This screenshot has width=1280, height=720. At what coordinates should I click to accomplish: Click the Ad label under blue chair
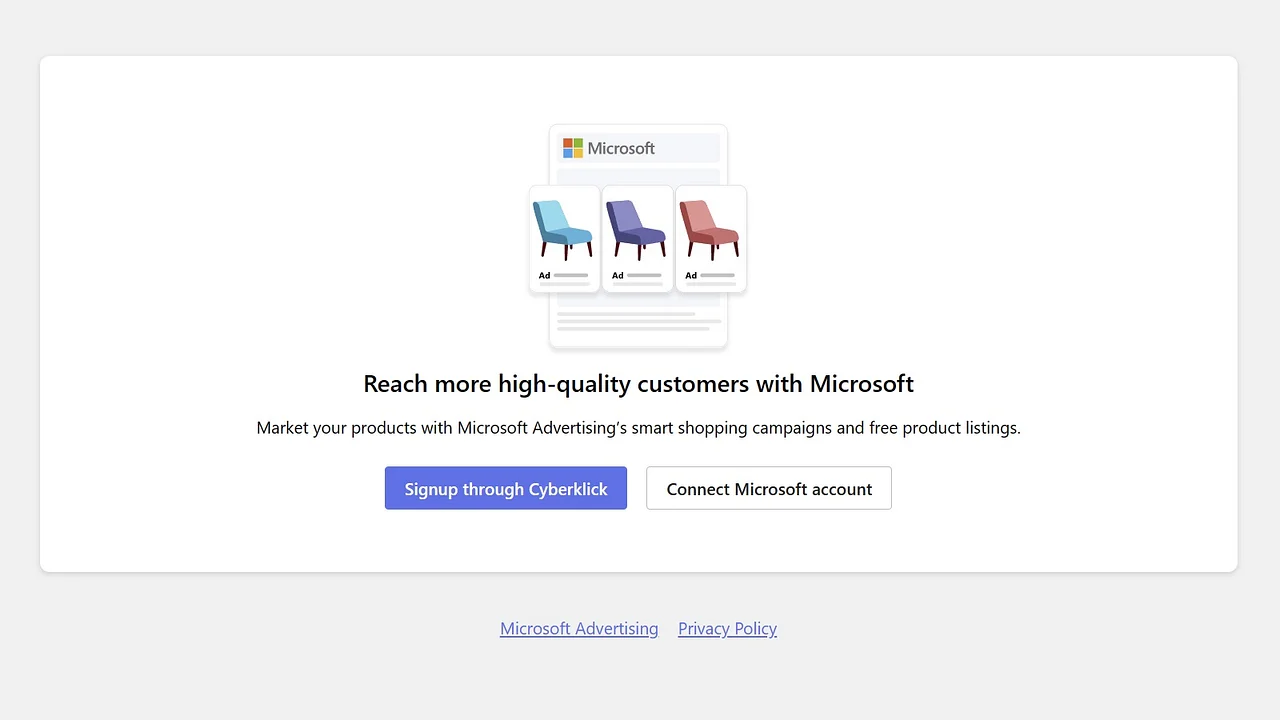[544, 275]
